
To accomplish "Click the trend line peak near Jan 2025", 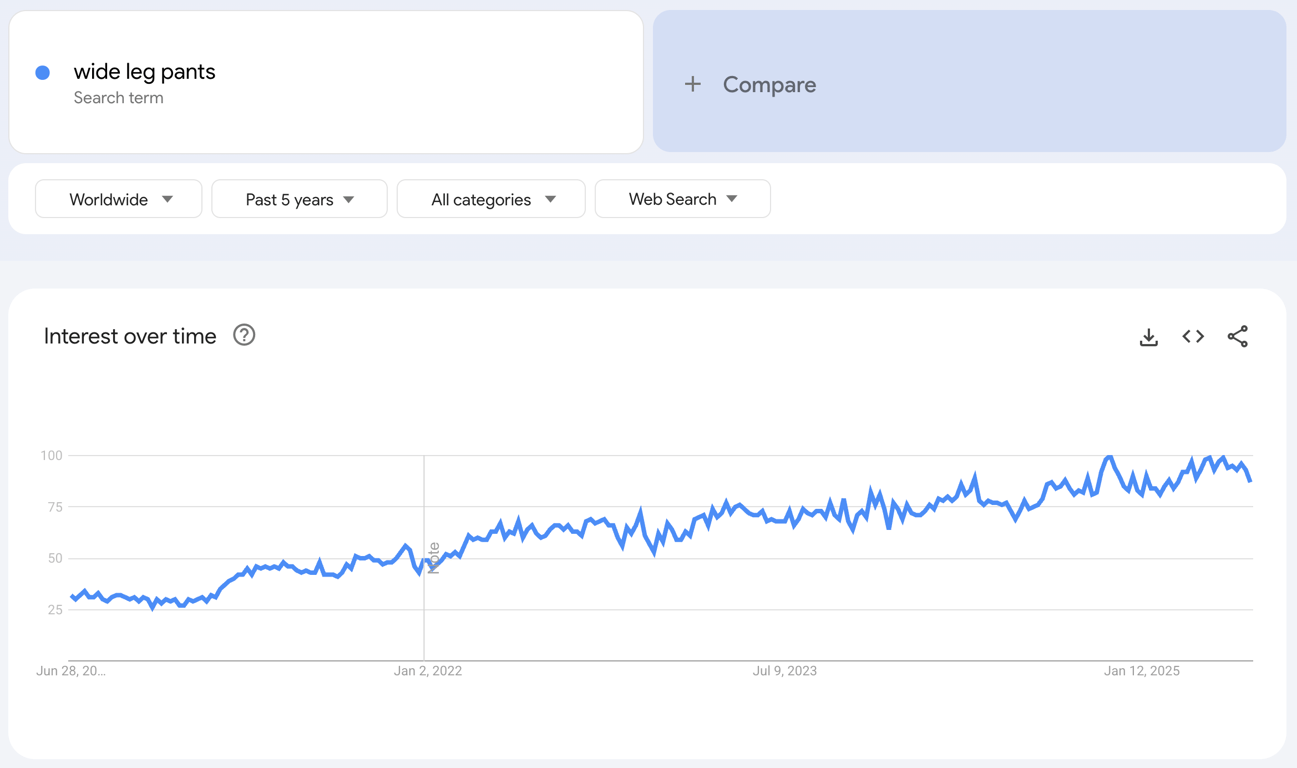I will point(1108,455).
